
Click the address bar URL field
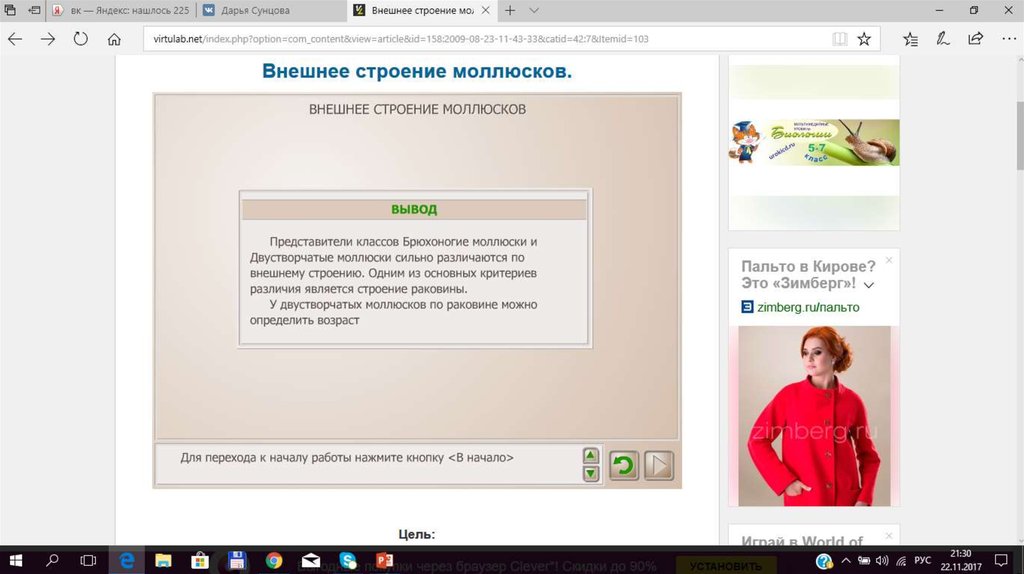480,39
